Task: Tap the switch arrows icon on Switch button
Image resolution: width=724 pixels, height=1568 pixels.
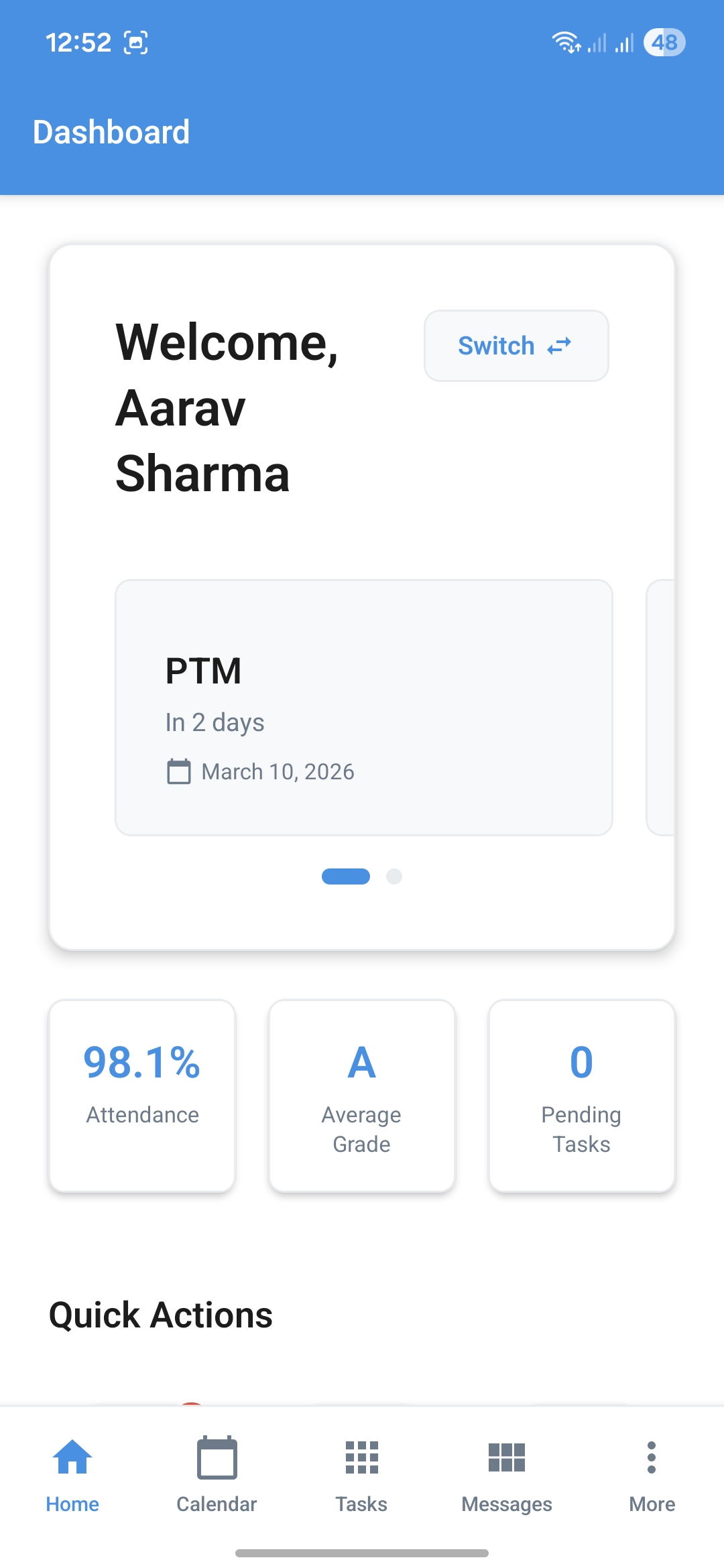Action: tap(559, 346)
